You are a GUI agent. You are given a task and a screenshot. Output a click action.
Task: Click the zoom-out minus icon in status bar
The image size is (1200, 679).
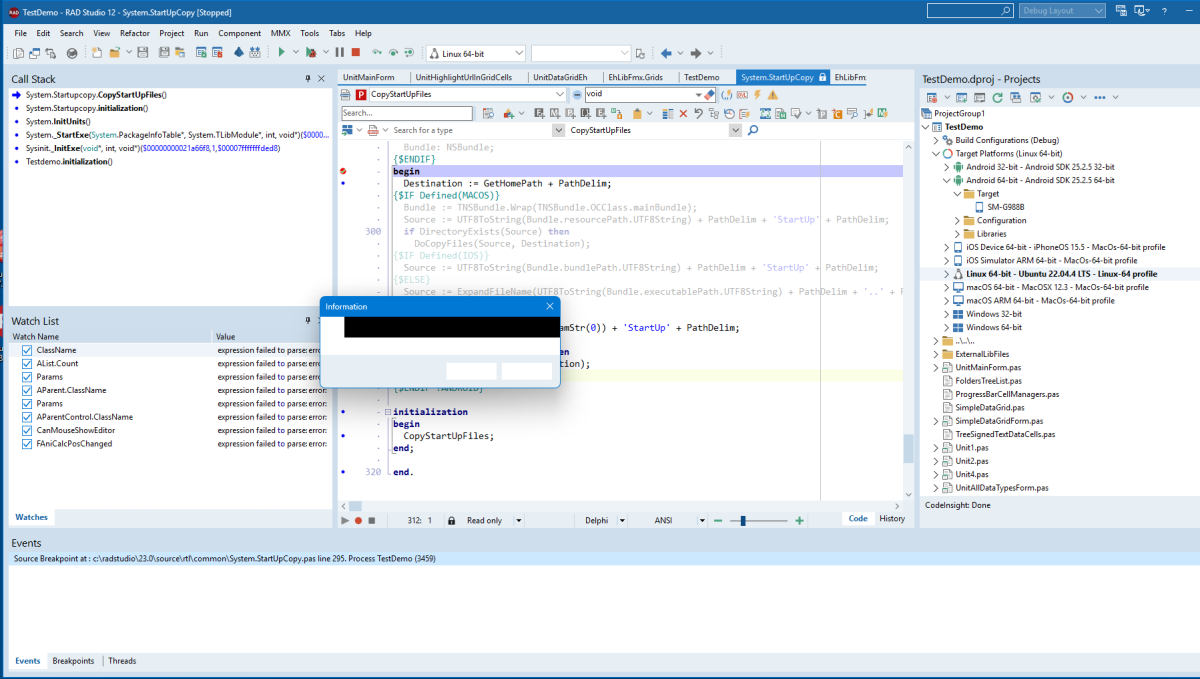click(717, 520)
